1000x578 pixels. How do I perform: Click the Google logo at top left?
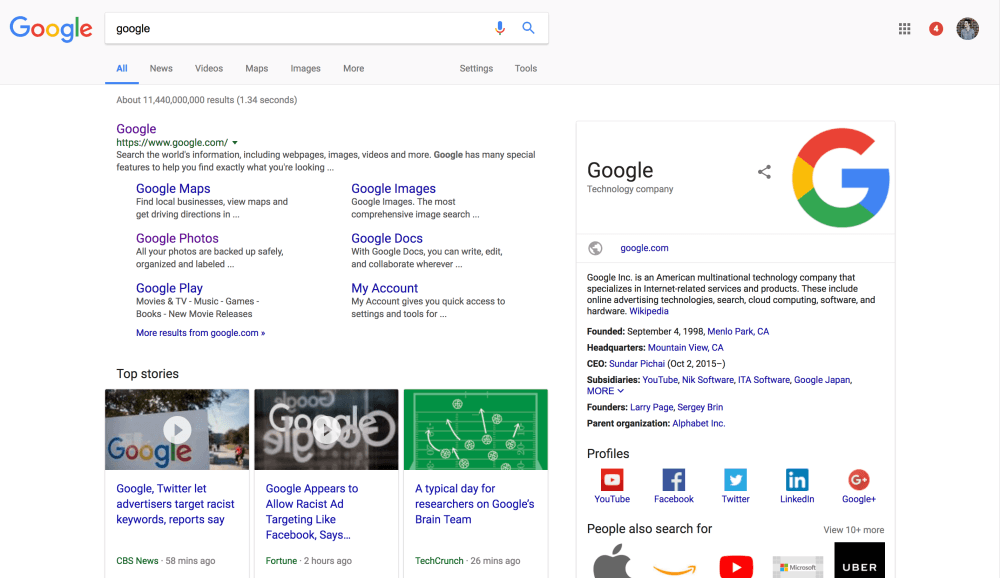click(x=51, y=29)
